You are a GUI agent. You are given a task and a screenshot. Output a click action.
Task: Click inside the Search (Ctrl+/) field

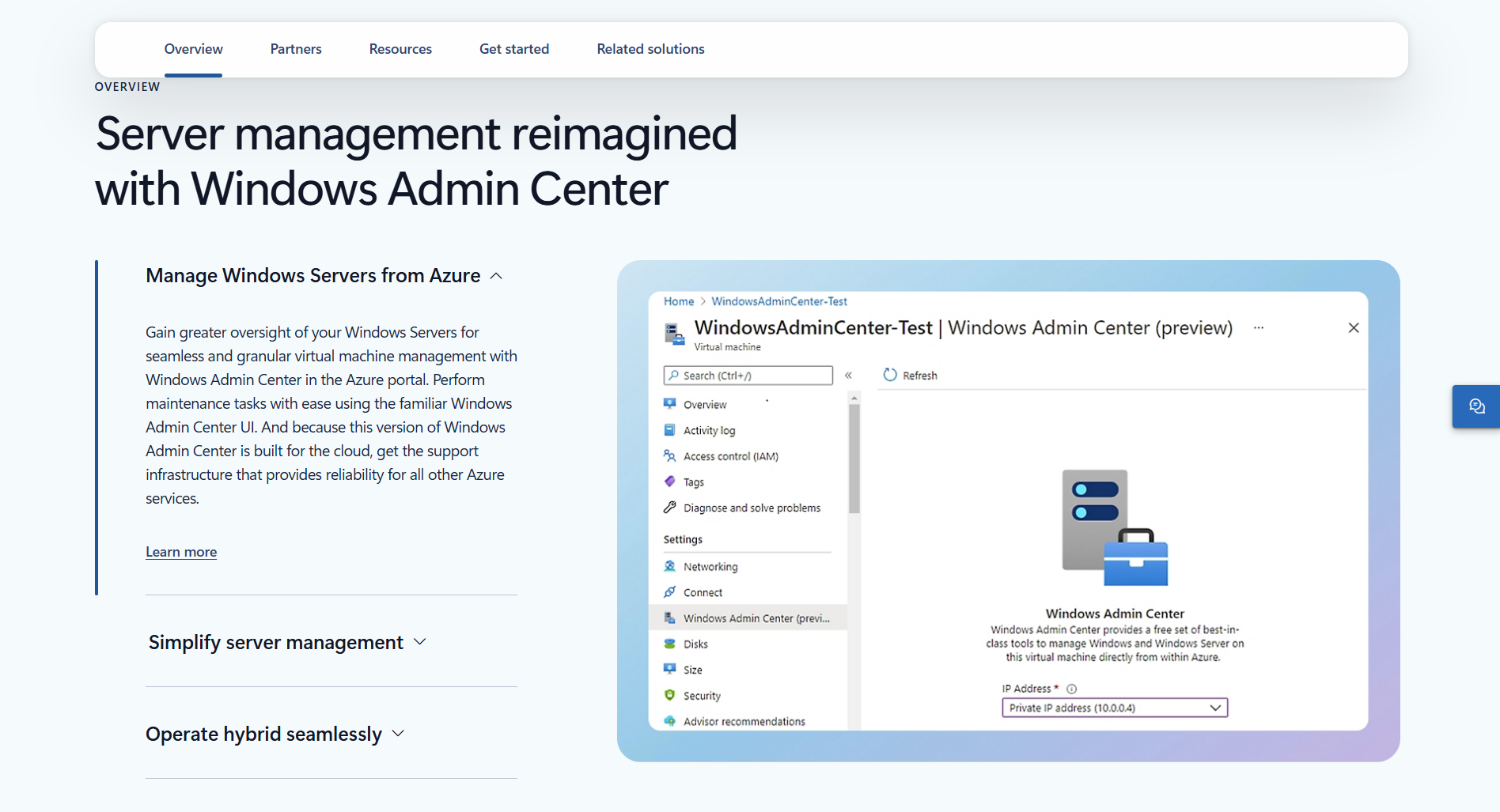[x=748, y=376]
